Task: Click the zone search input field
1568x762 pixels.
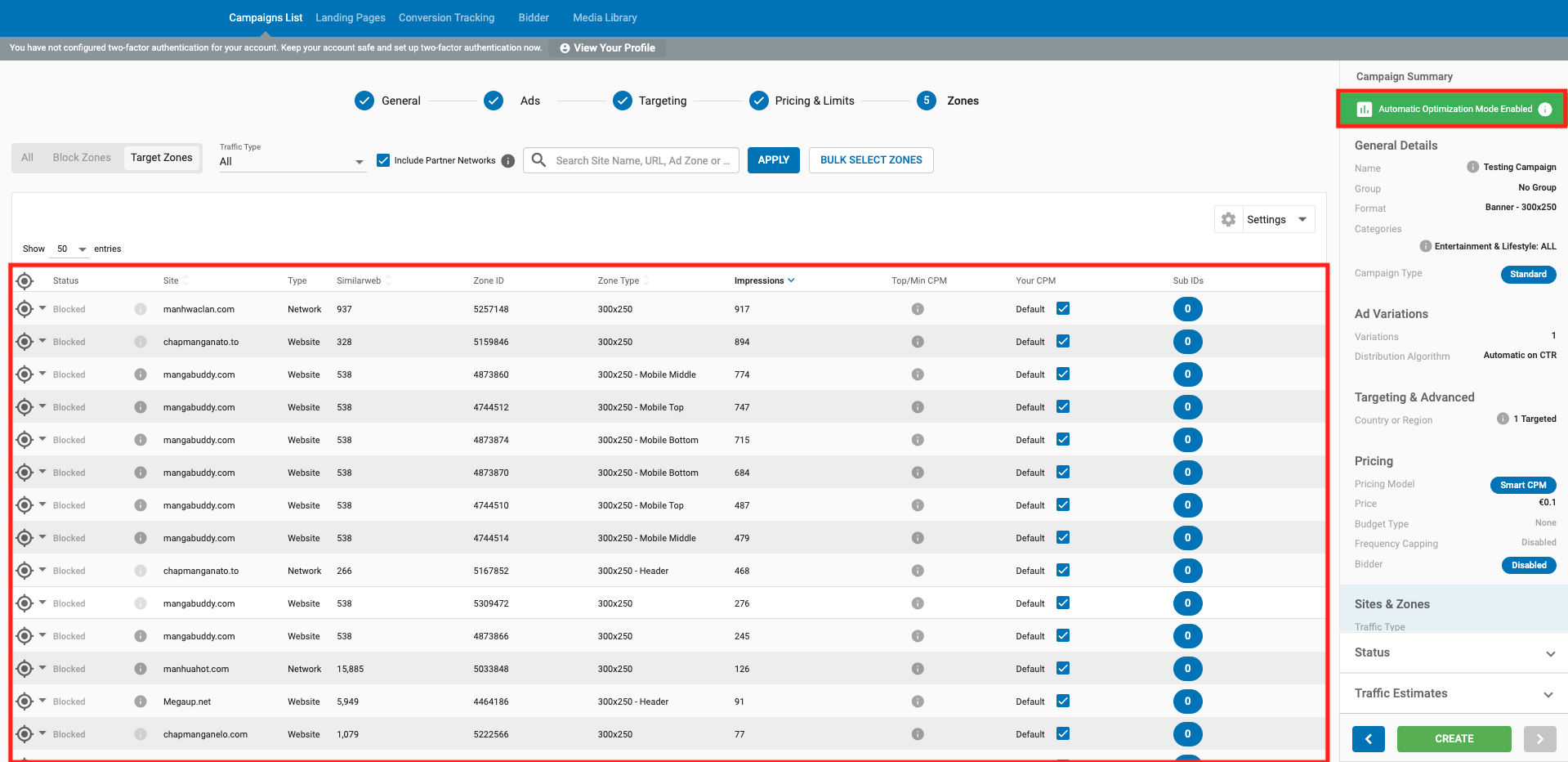Action: (642, 161)
